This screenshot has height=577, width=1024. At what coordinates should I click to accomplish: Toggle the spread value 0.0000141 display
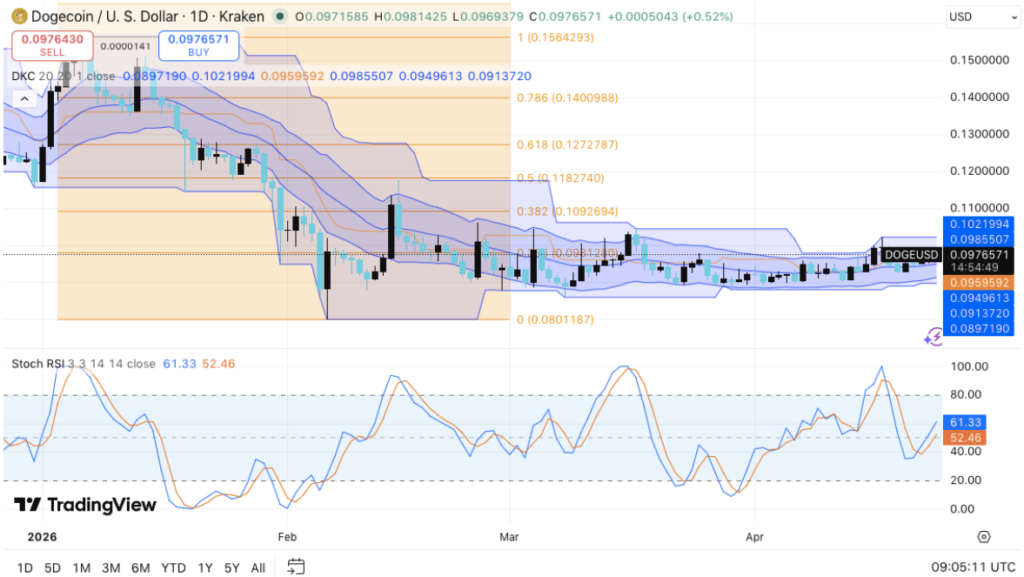125,46
